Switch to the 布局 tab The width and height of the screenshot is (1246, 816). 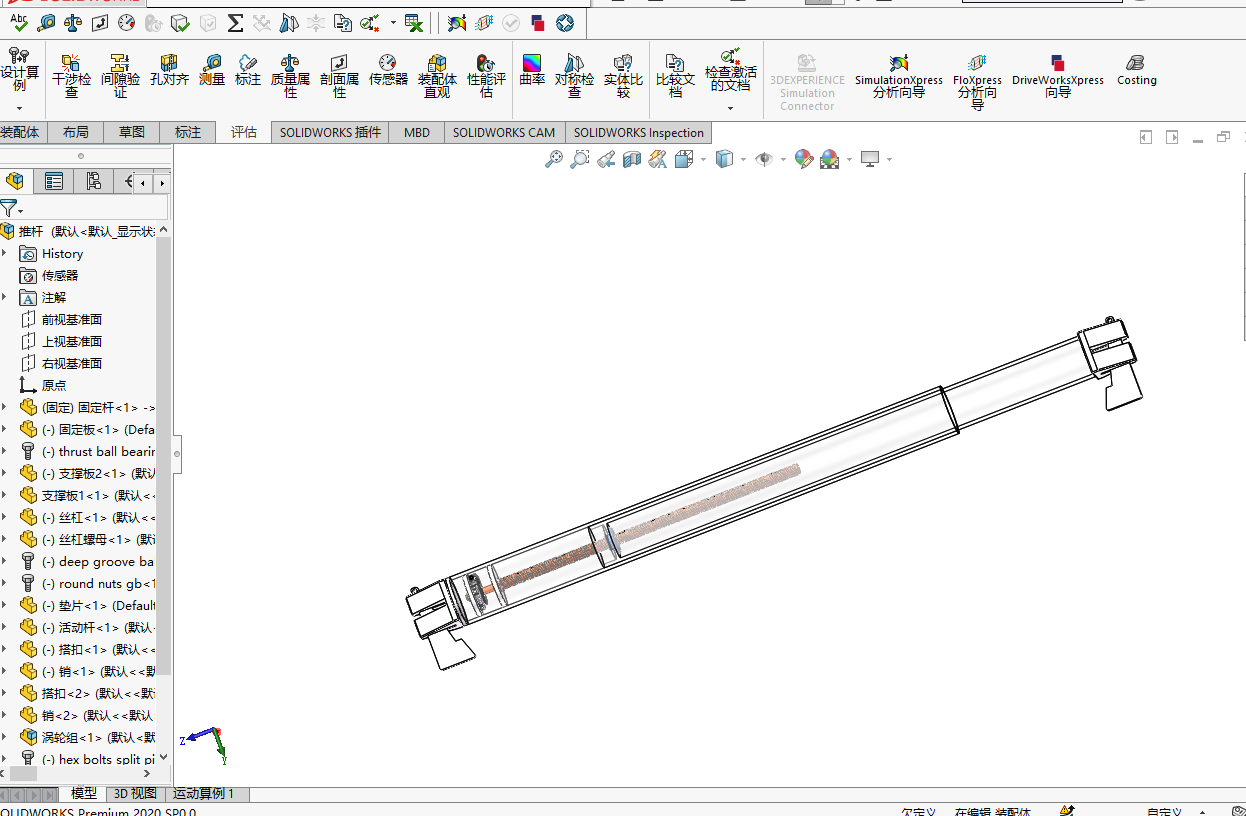click(x=75, y=132)
